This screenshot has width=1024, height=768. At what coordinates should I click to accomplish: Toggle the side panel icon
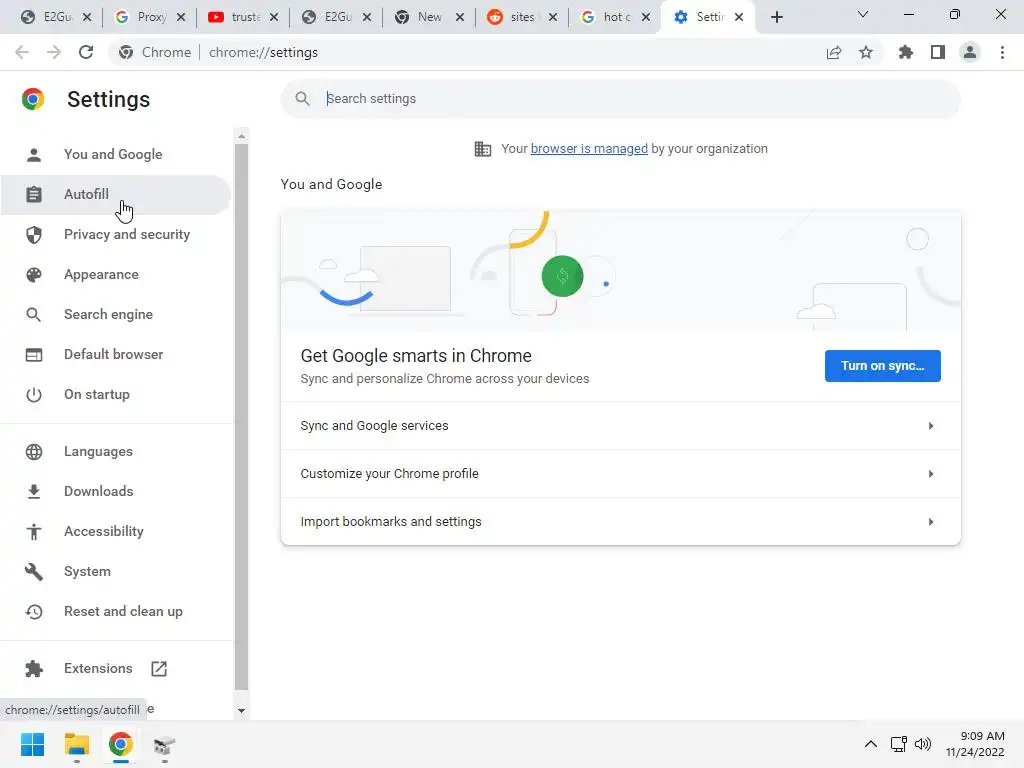click(x=938, y=52)
